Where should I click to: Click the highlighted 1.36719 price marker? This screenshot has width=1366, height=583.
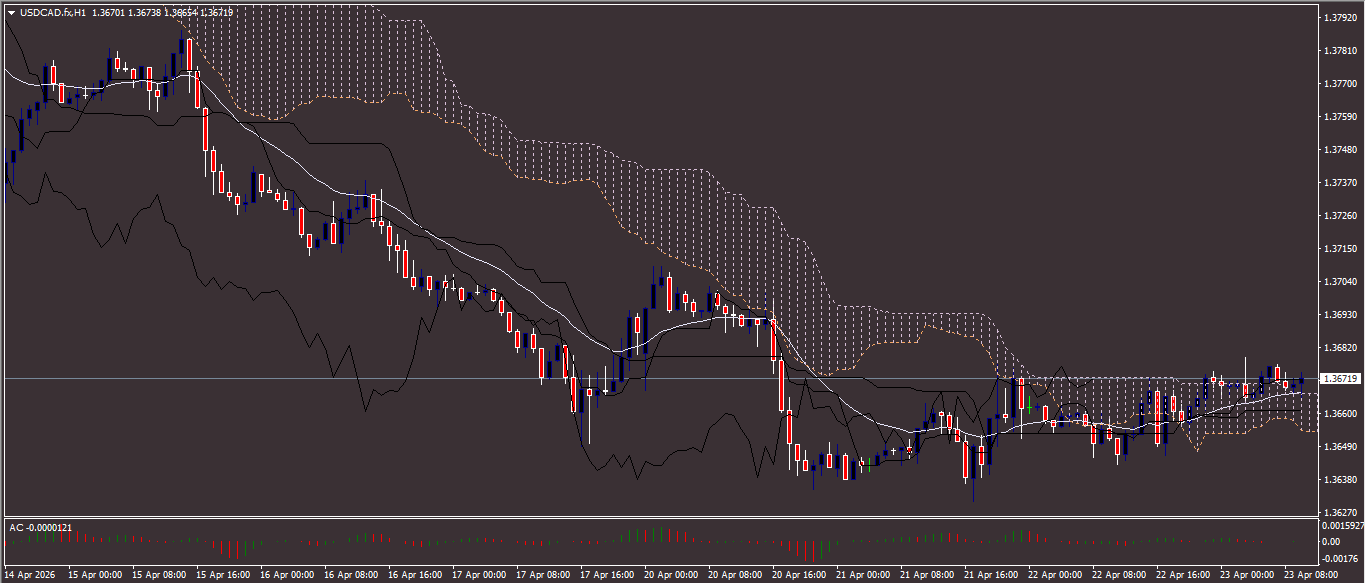(x=1340, y=378)
